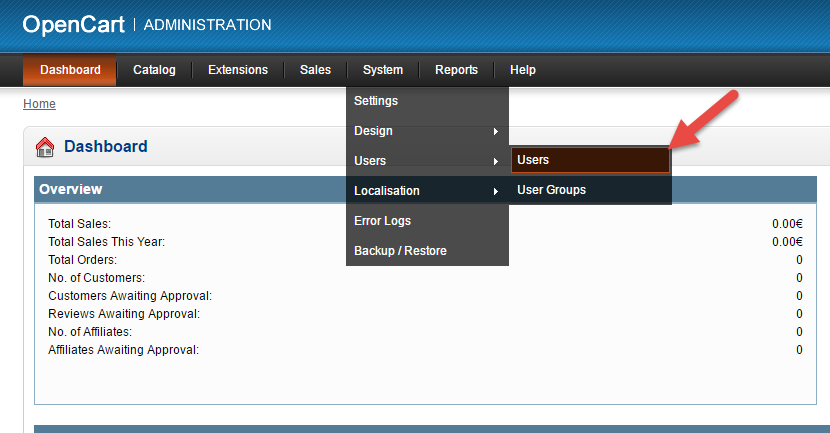Screen dimensions: 830x433
Task: Click the Total Sales 0.00€ value
Action: tap(787, 224)
